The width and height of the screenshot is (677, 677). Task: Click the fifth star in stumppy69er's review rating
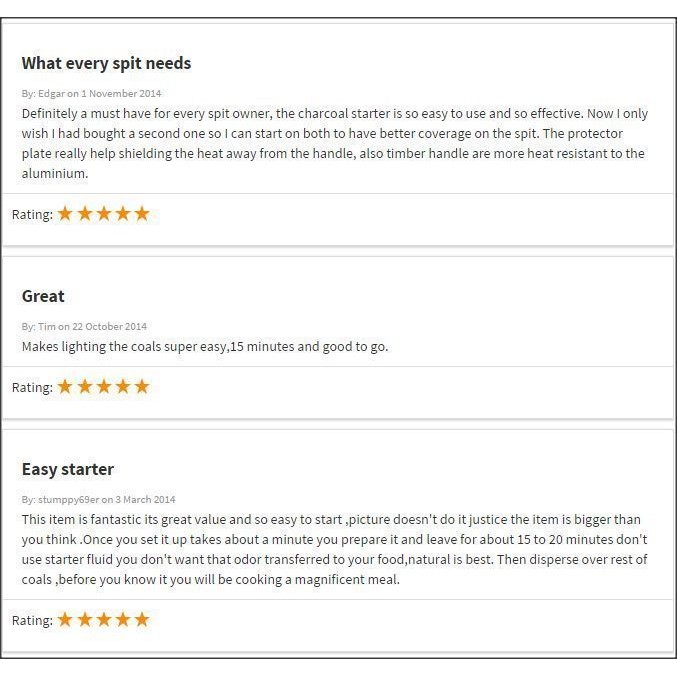(x=142, y=620)
